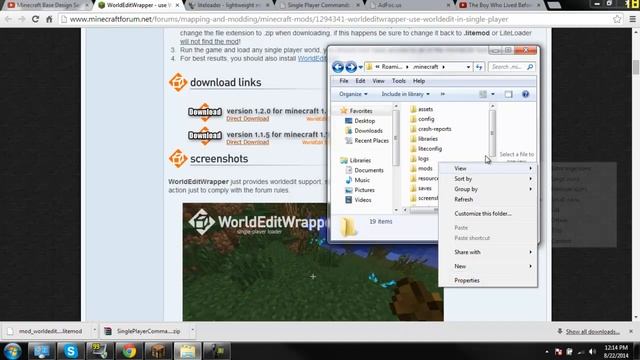Open the Explorer File menu

(344, 81)
